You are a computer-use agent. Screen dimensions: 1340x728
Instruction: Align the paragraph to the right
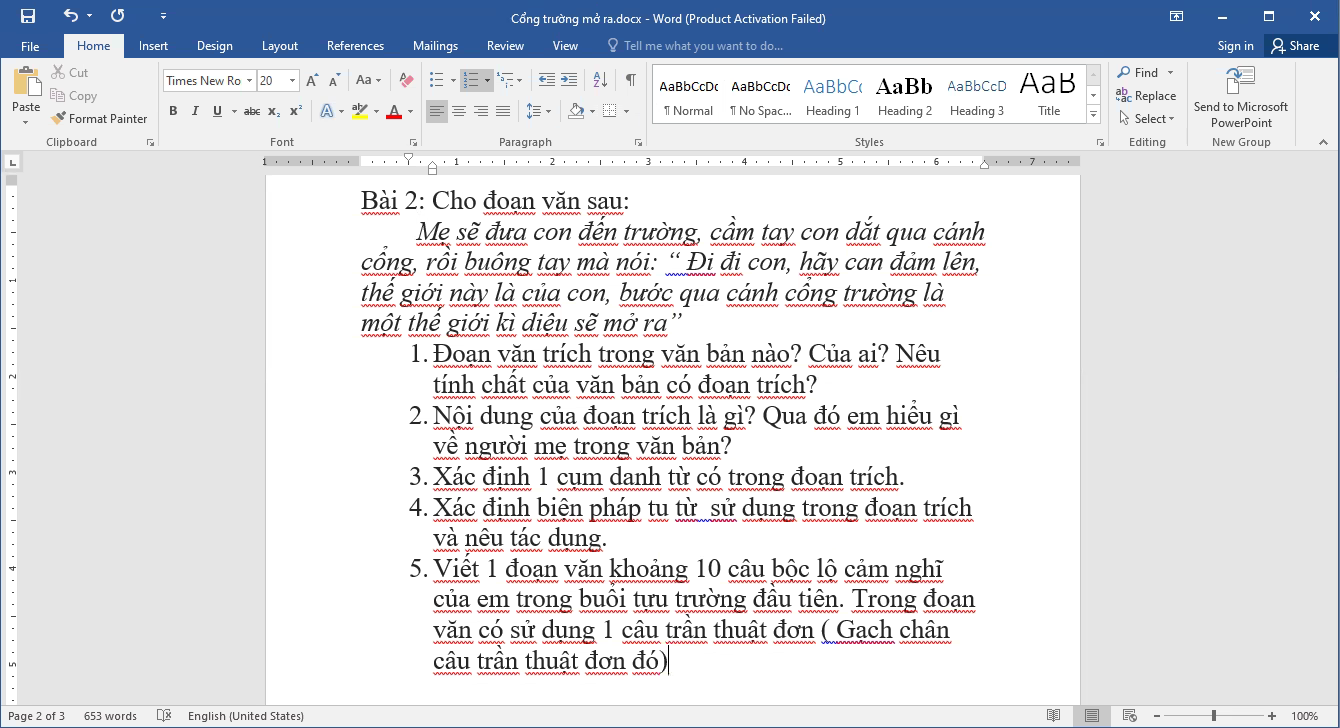(481, 111)
